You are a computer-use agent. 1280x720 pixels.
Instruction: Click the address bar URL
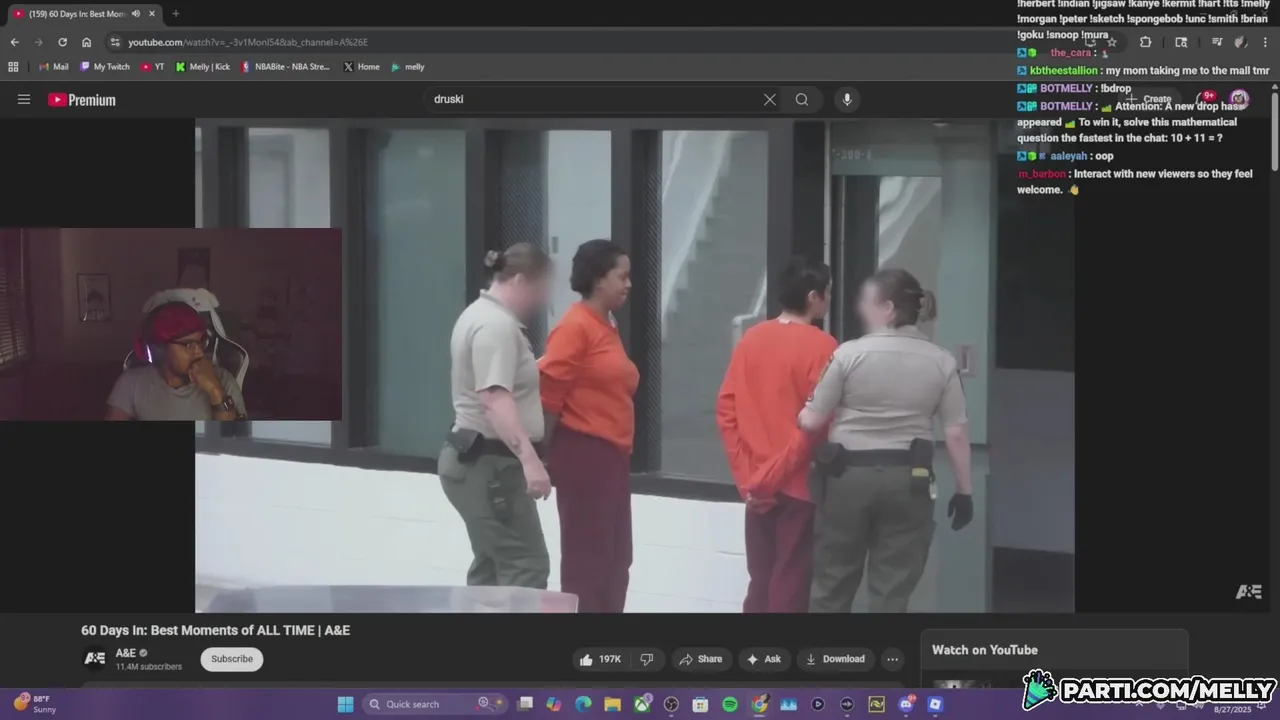pyautogui.click(x=248, y=42)
